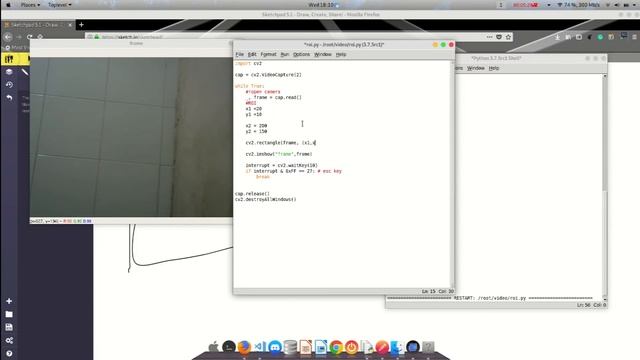This screenshot has width=640, height=360.
Task: Click the RESTART line in Python Shell
Action: tap(490, 298)
